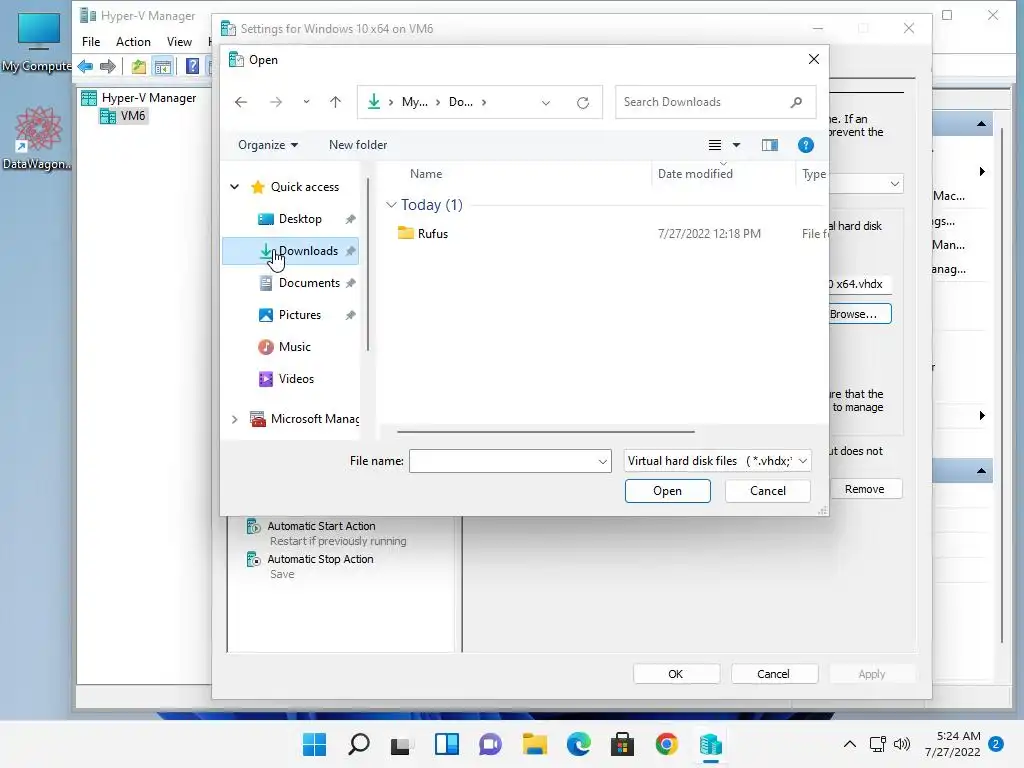Image resolution: width=1024 pixels, height=768 pixels.
Task: Go back in the Open dialog
Action: tap(241, 102)
